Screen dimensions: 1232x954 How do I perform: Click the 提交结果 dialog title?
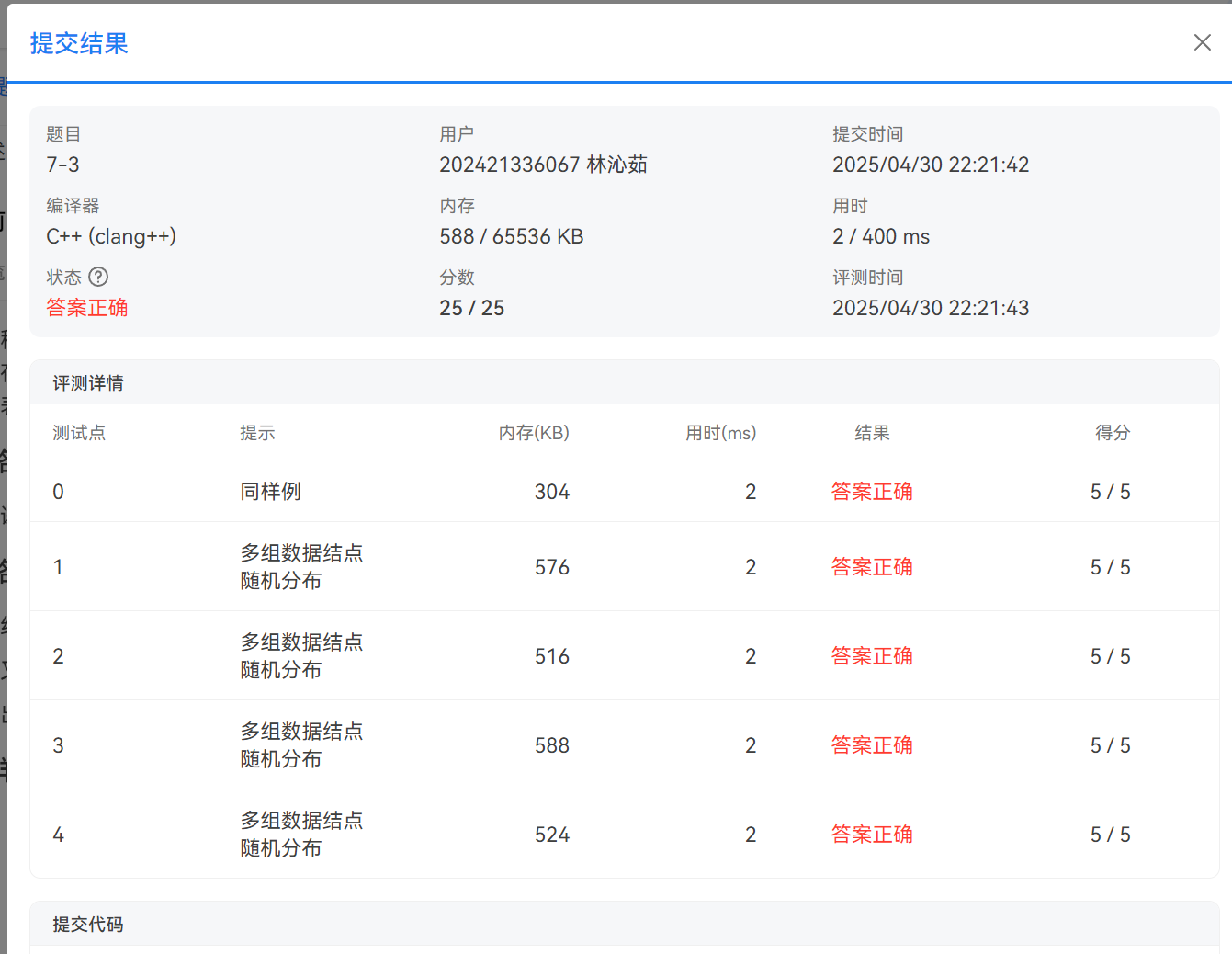pyautogui.click(x=79, y=43)
